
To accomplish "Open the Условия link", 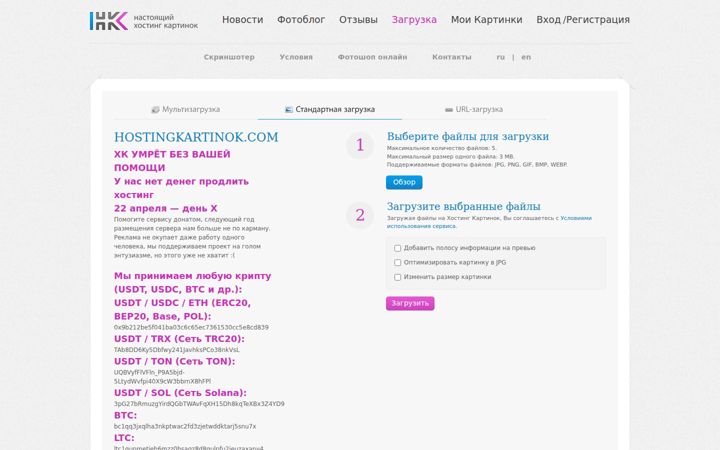I will click(x=296, y=57).
